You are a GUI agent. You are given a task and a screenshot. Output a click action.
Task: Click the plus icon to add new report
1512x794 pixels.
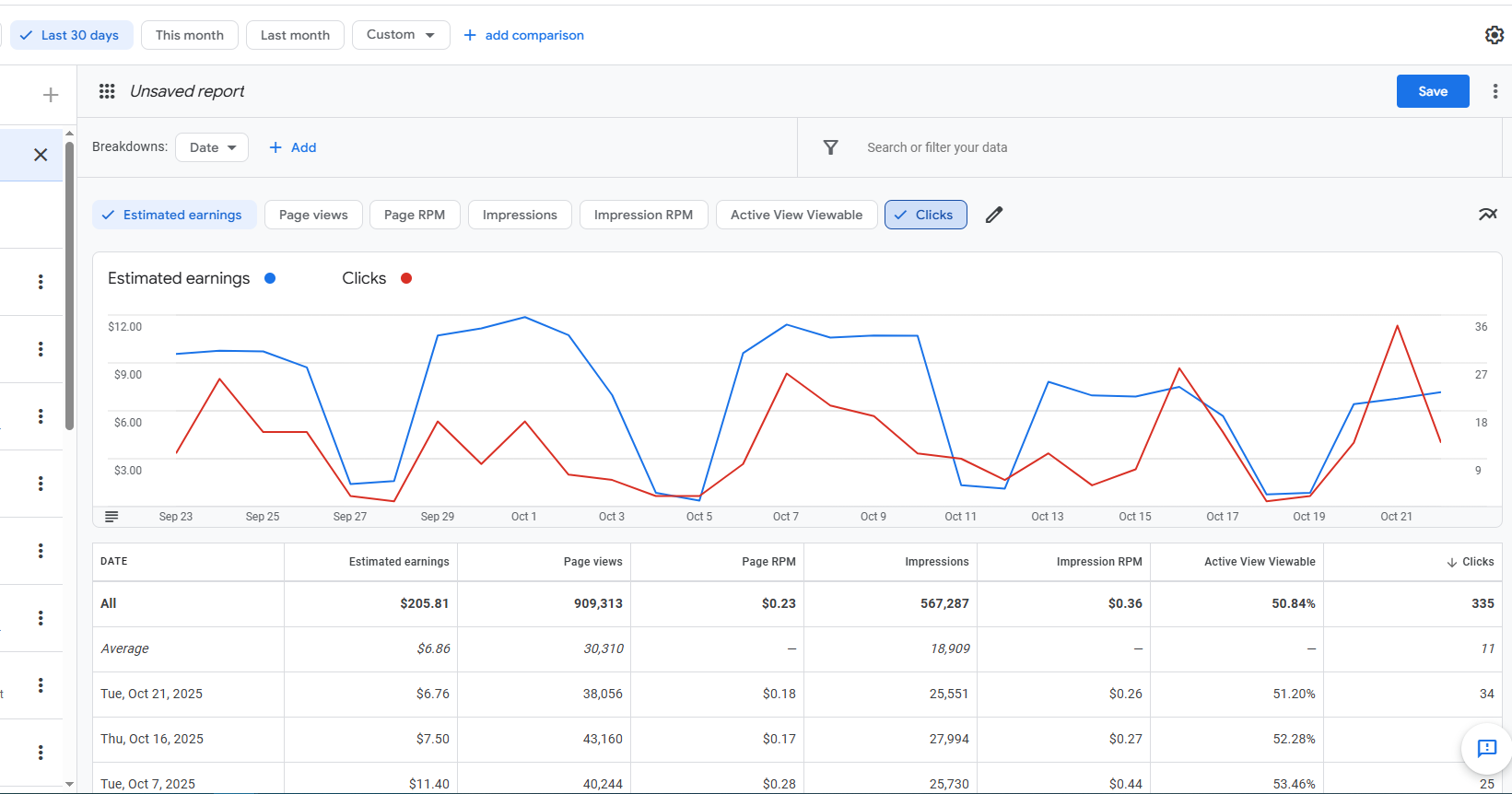click(51, 95)
